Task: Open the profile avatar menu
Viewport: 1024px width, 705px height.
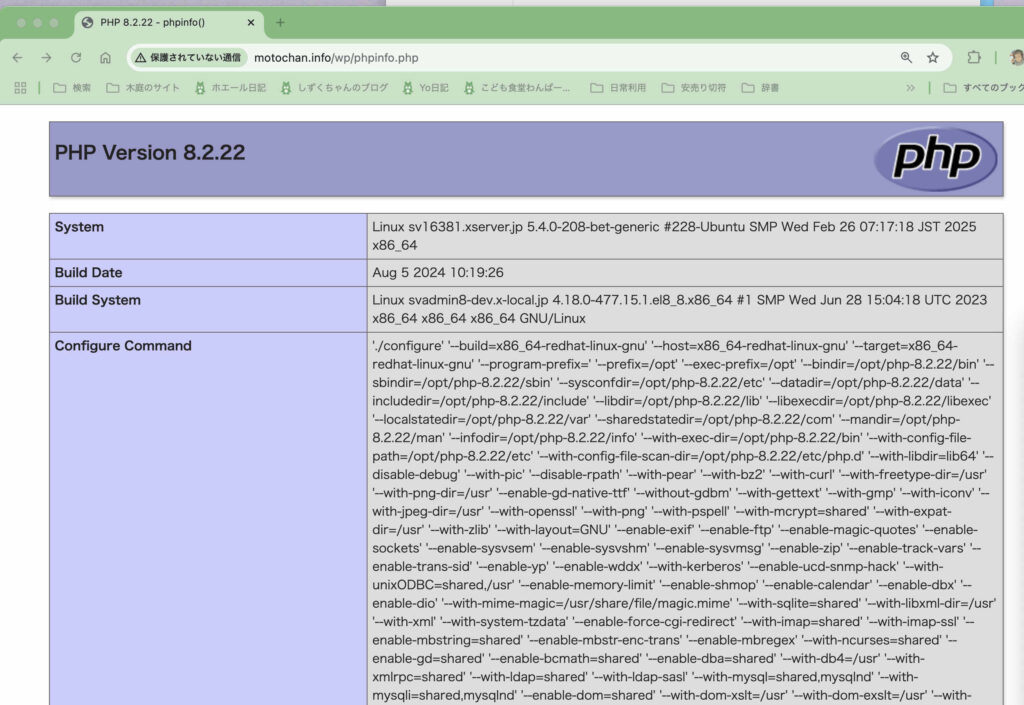Action: pos(1017,57)
